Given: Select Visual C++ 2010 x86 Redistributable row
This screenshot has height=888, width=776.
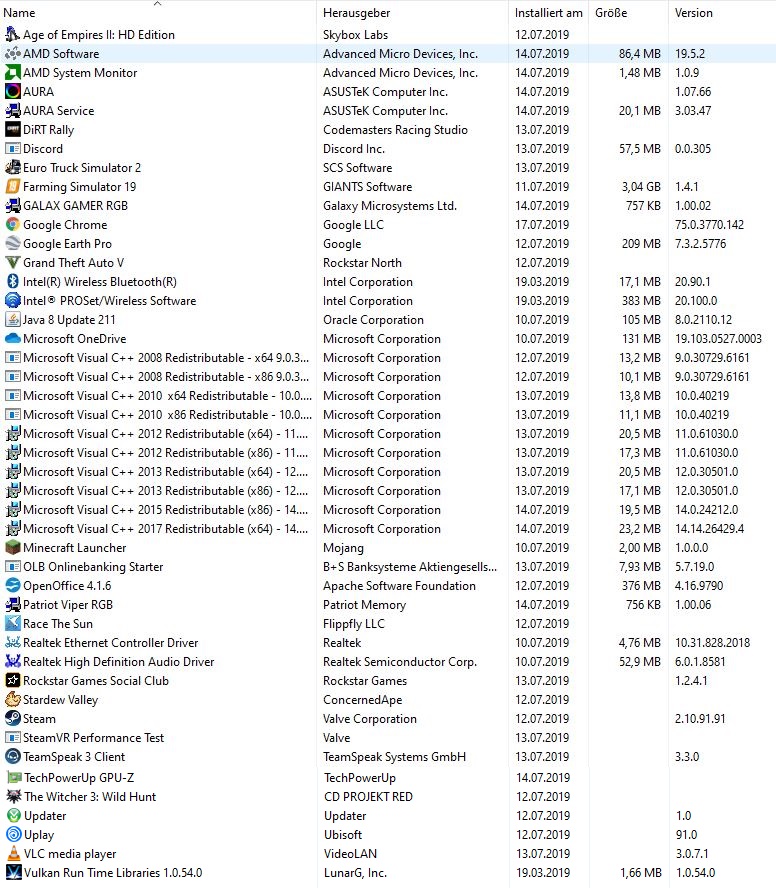Looking at the screenshot, I should coord(388,415).
